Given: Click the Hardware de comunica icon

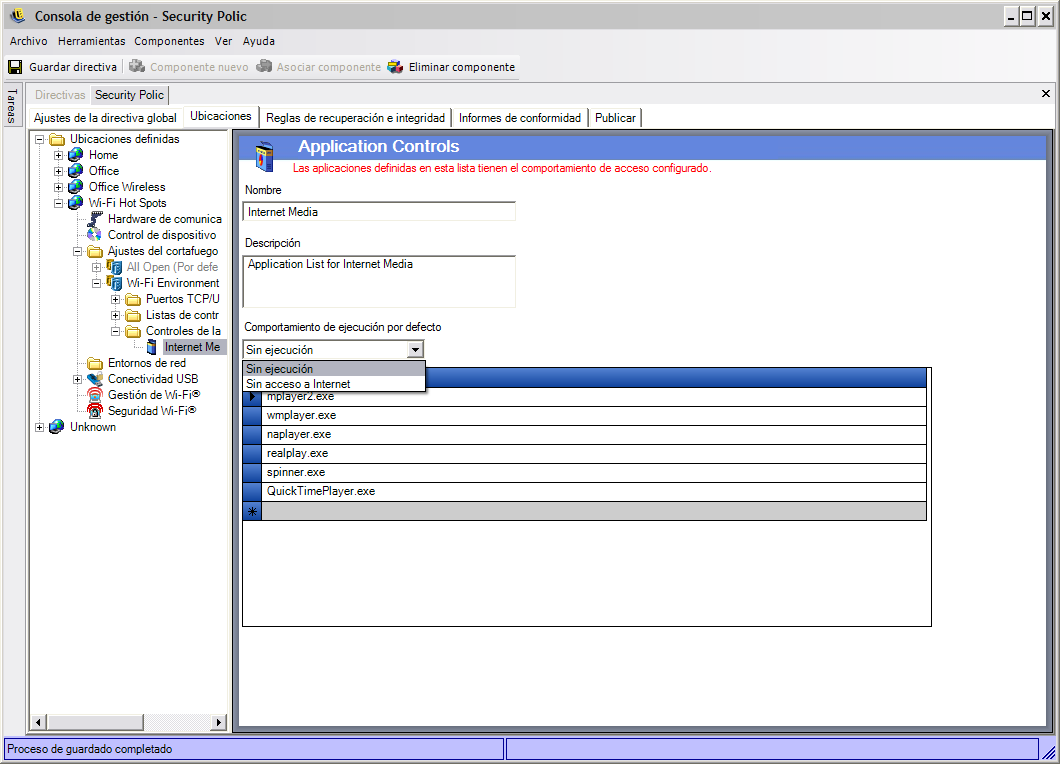Looking at the screenshot, I should [x=95, y=219].
